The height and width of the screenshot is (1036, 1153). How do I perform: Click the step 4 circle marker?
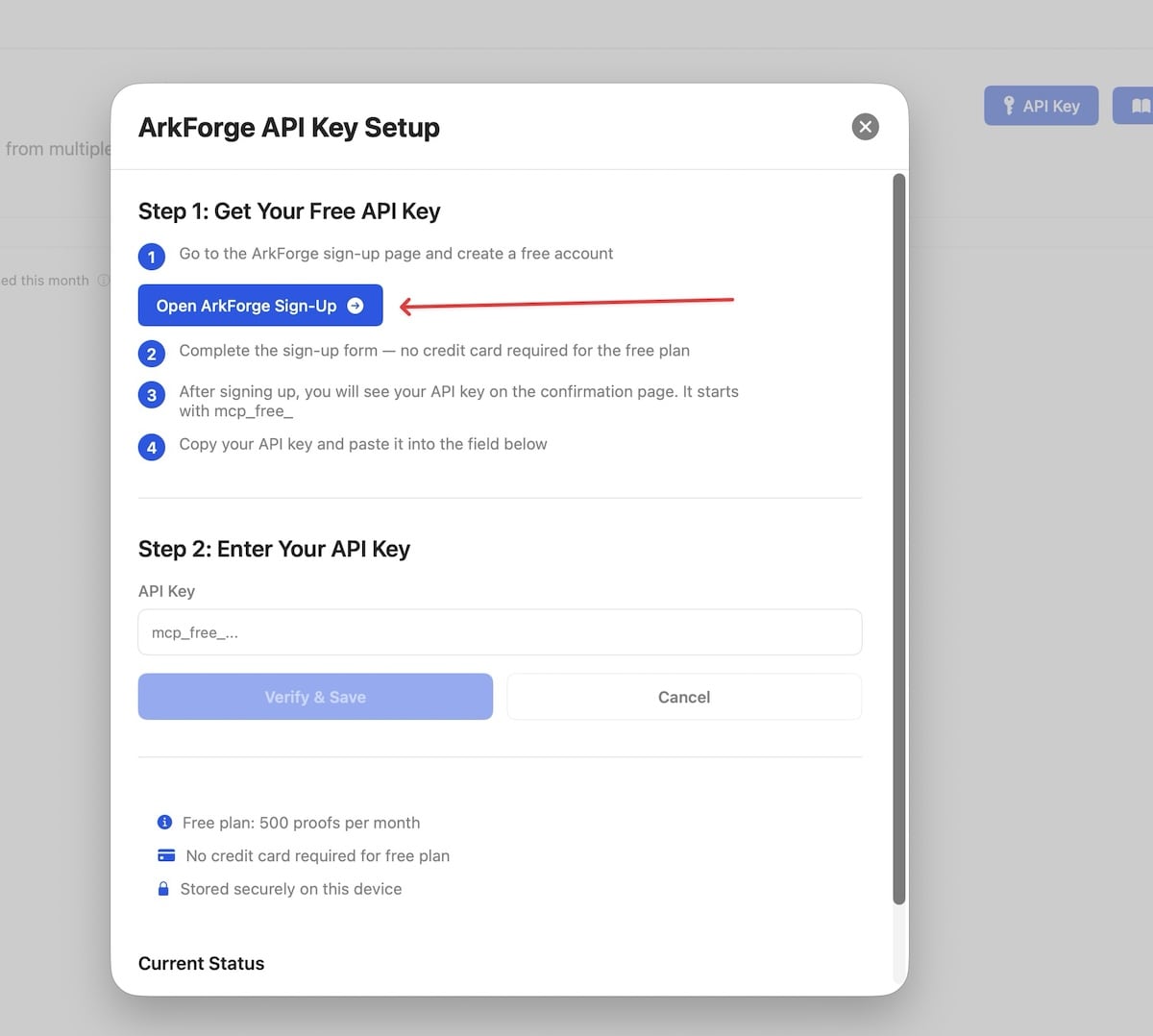tap(151, 447)
